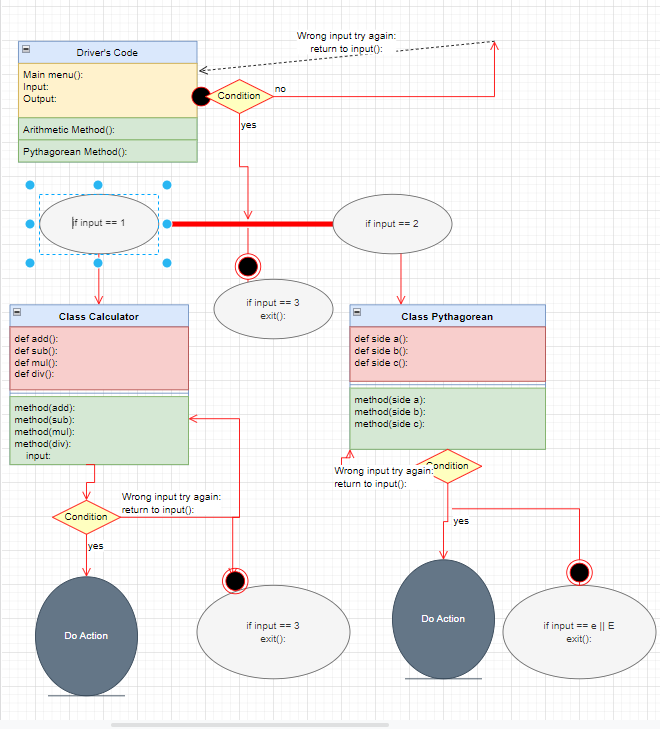Image resolution: width=660 pixels, height=729 pixels.
Task: Select the 'if input == 2' ellipse
Action: pyautogui.click(x=392, y=224)
